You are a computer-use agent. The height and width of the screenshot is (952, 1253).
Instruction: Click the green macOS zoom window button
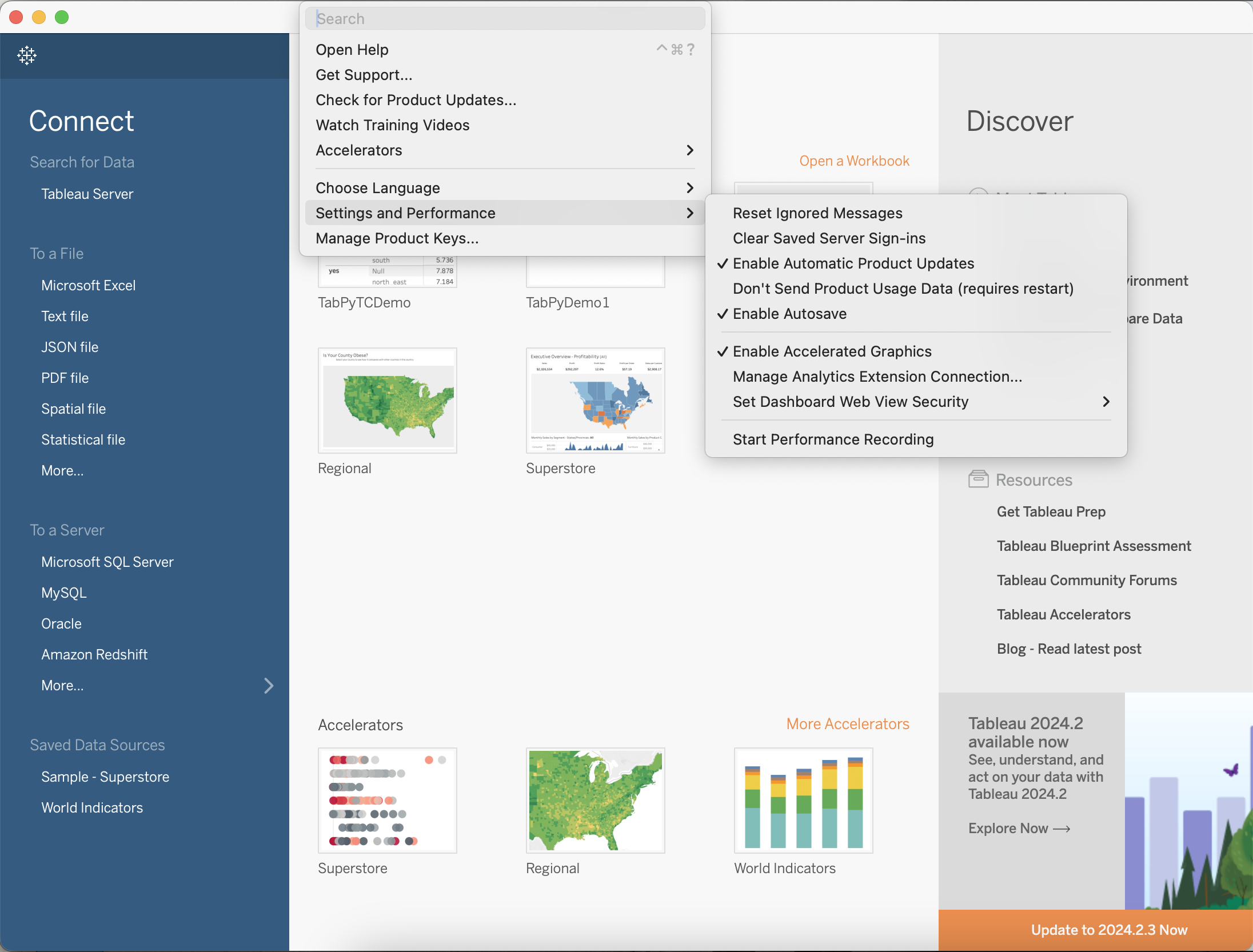[62, 17]
